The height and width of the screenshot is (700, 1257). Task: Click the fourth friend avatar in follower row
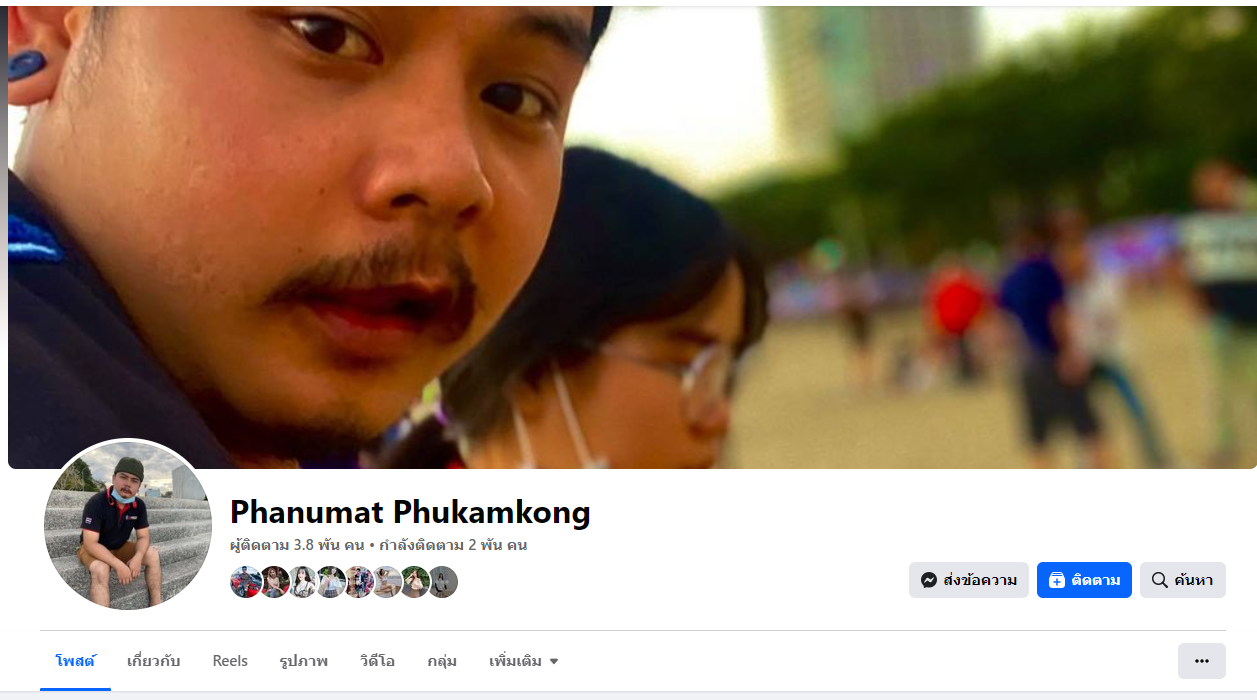[x=330, y=582]
